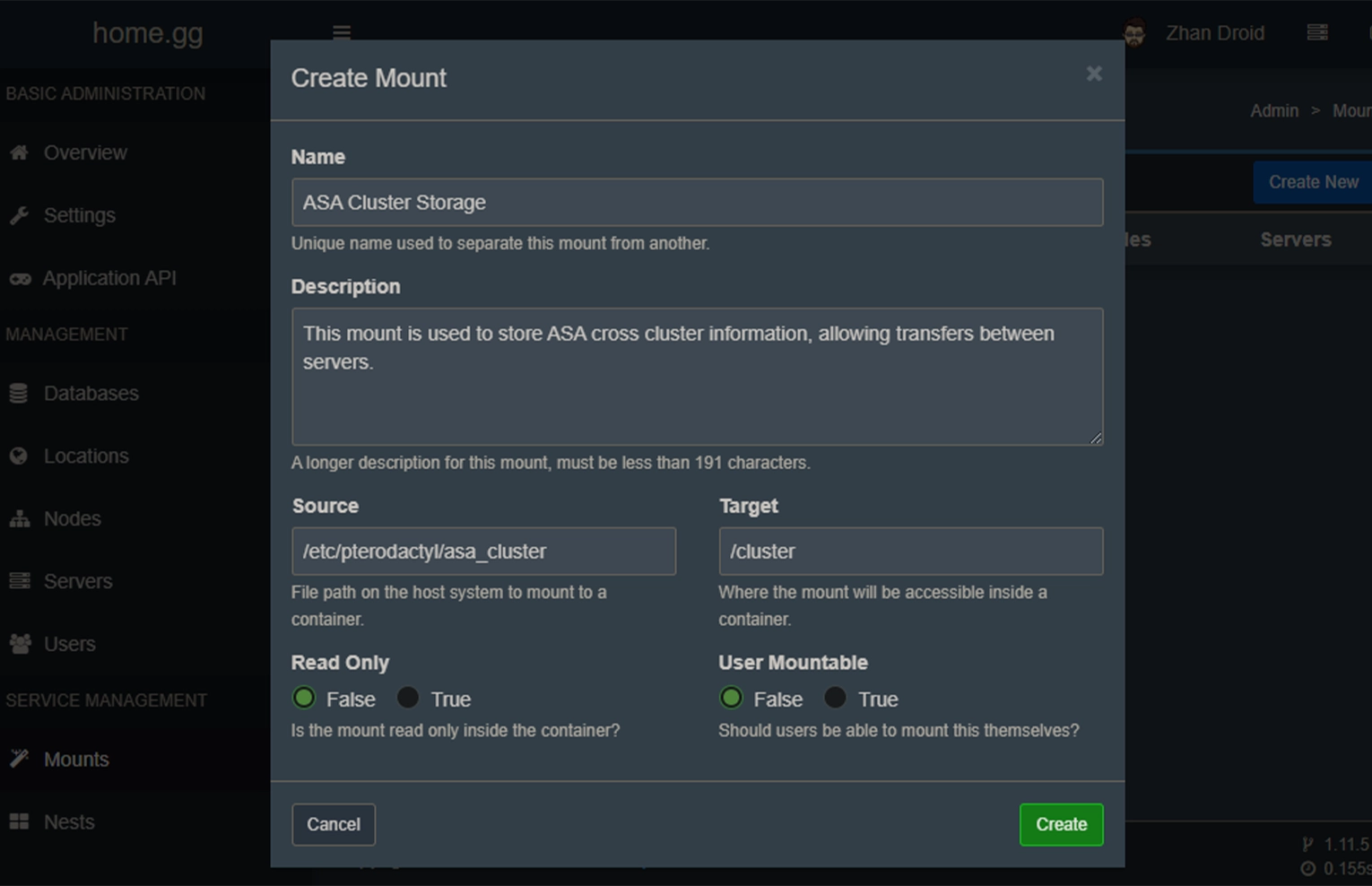
Task: Click the Databases stack icon
Action: (19, 394)
